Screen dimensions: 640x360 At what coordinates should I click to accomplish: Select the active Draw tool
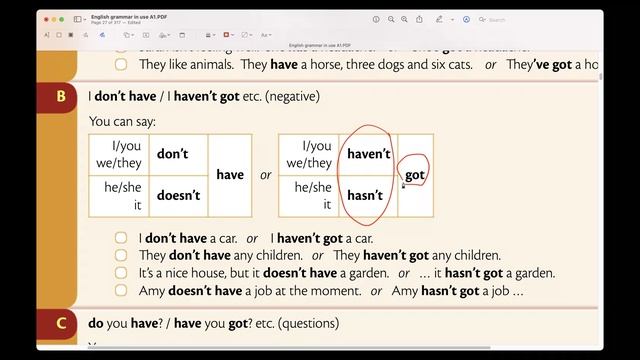pyautogui.click(x=102, y=35)
